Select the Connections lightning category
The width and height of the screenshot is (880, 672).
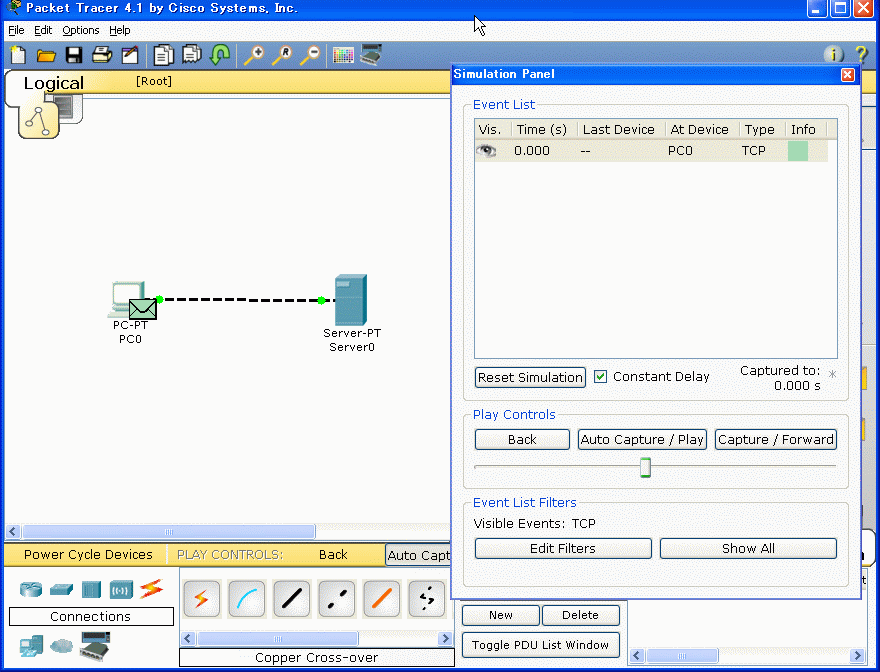click(x=152, y=588)
